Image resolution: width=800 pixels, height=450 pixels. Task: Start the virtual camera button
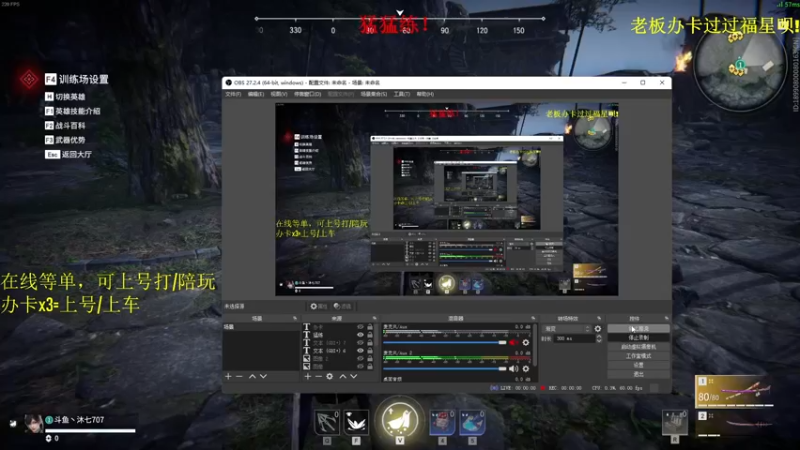tap(638, 347)
